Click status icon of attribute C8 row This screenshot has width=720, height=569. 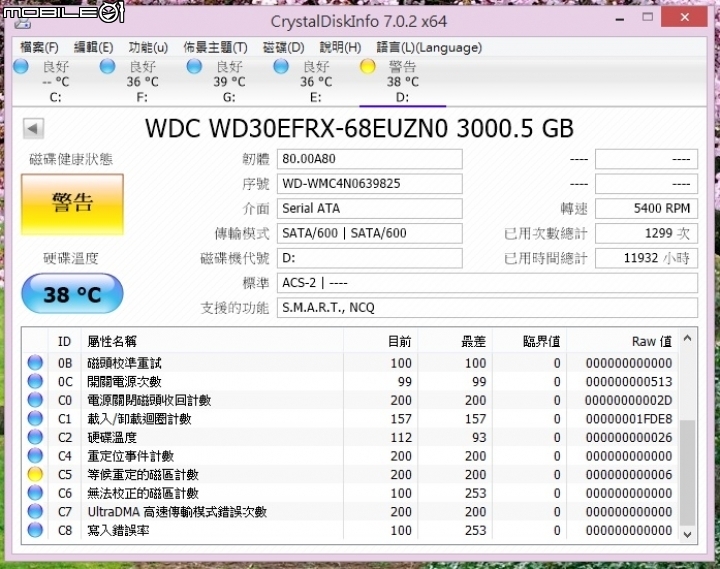pos(35,530)
